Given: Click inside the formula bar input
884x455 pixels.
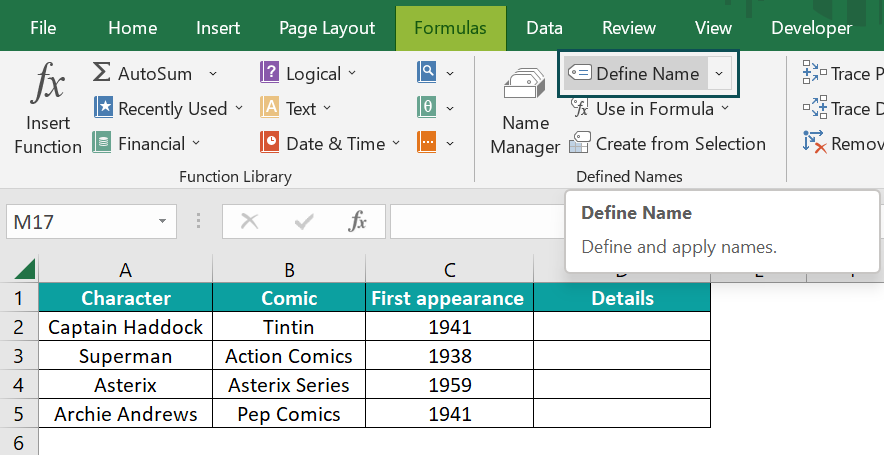Looking at the screenshot, I should click(x=476, y=222).
